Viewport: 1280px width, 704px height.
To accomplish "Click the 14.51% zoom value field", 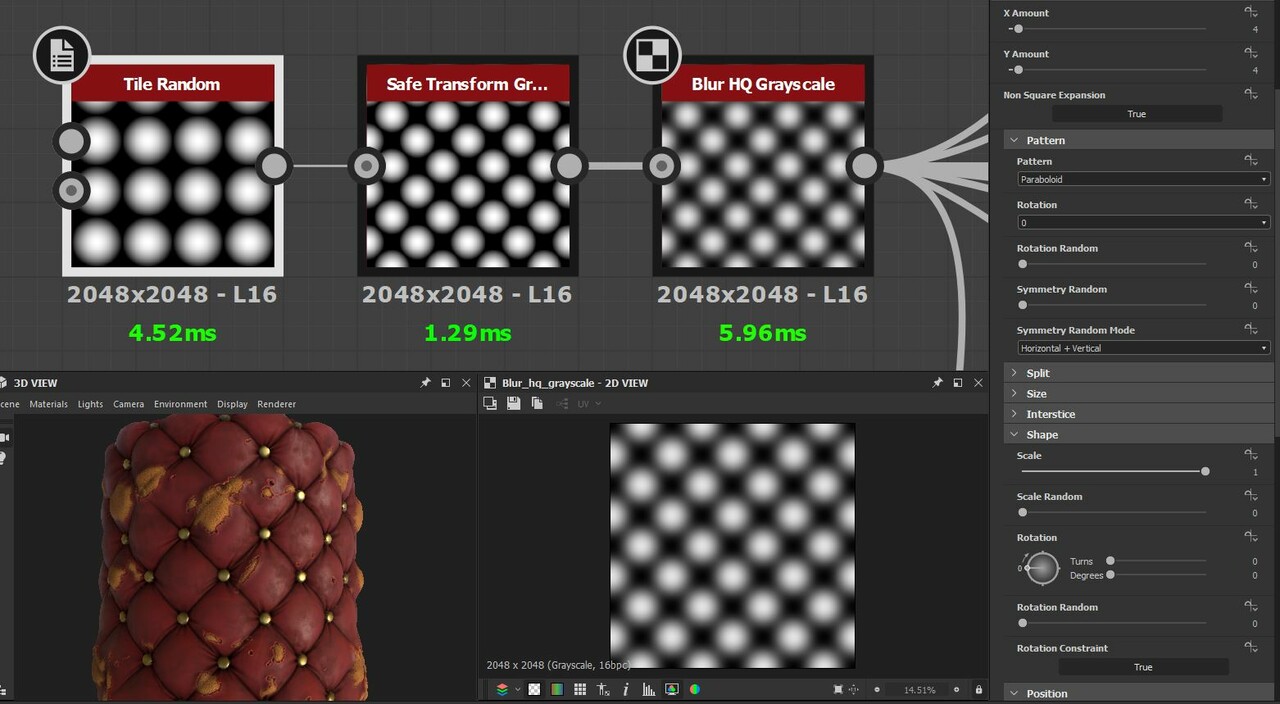I will pos(919,690).
